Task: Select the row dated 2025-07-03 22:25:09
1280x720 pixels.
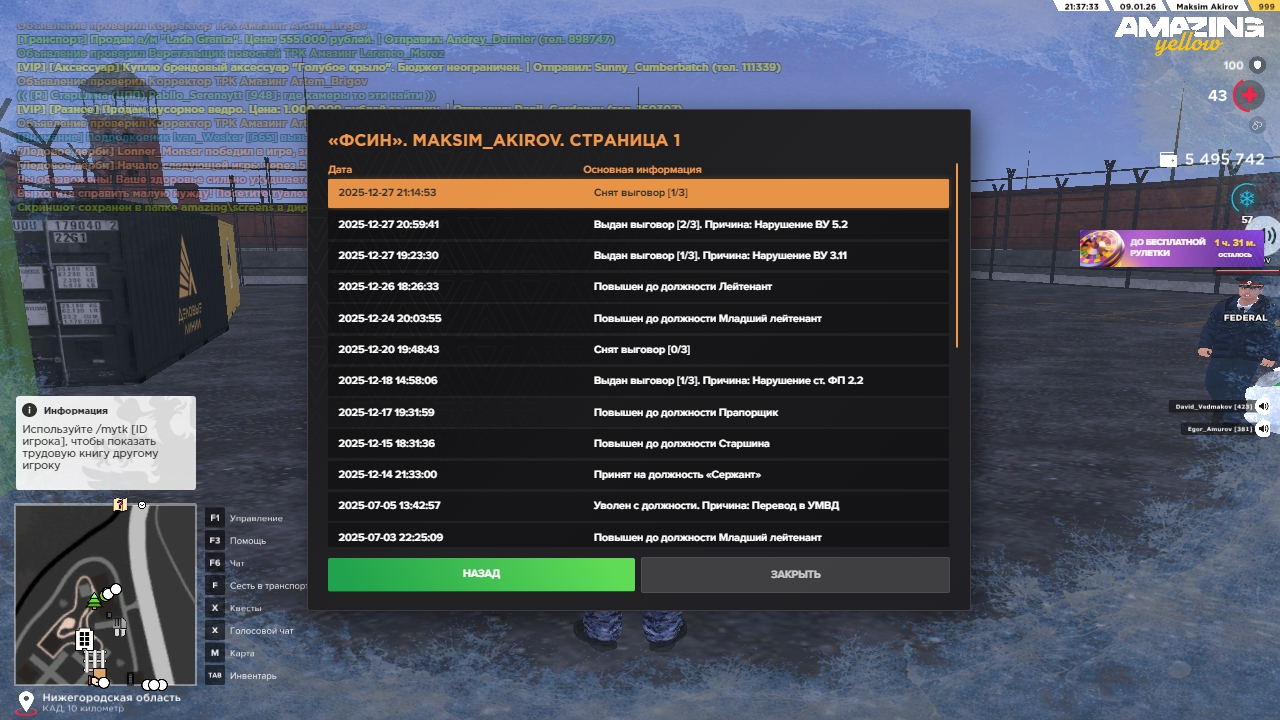Action: pyautogui.click(x=638, y=537)
